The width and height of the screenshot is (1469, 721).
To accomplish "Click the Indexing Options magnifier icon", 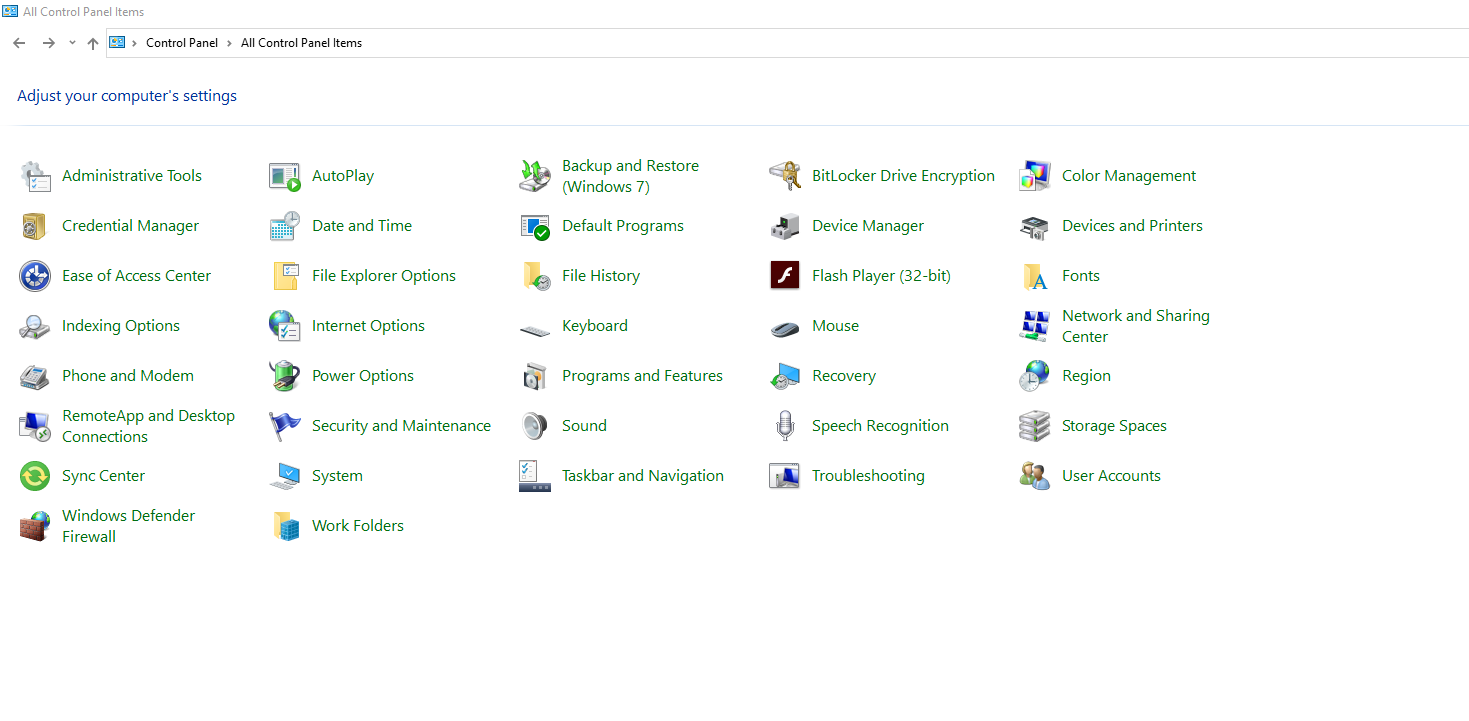I will point(35,326).
